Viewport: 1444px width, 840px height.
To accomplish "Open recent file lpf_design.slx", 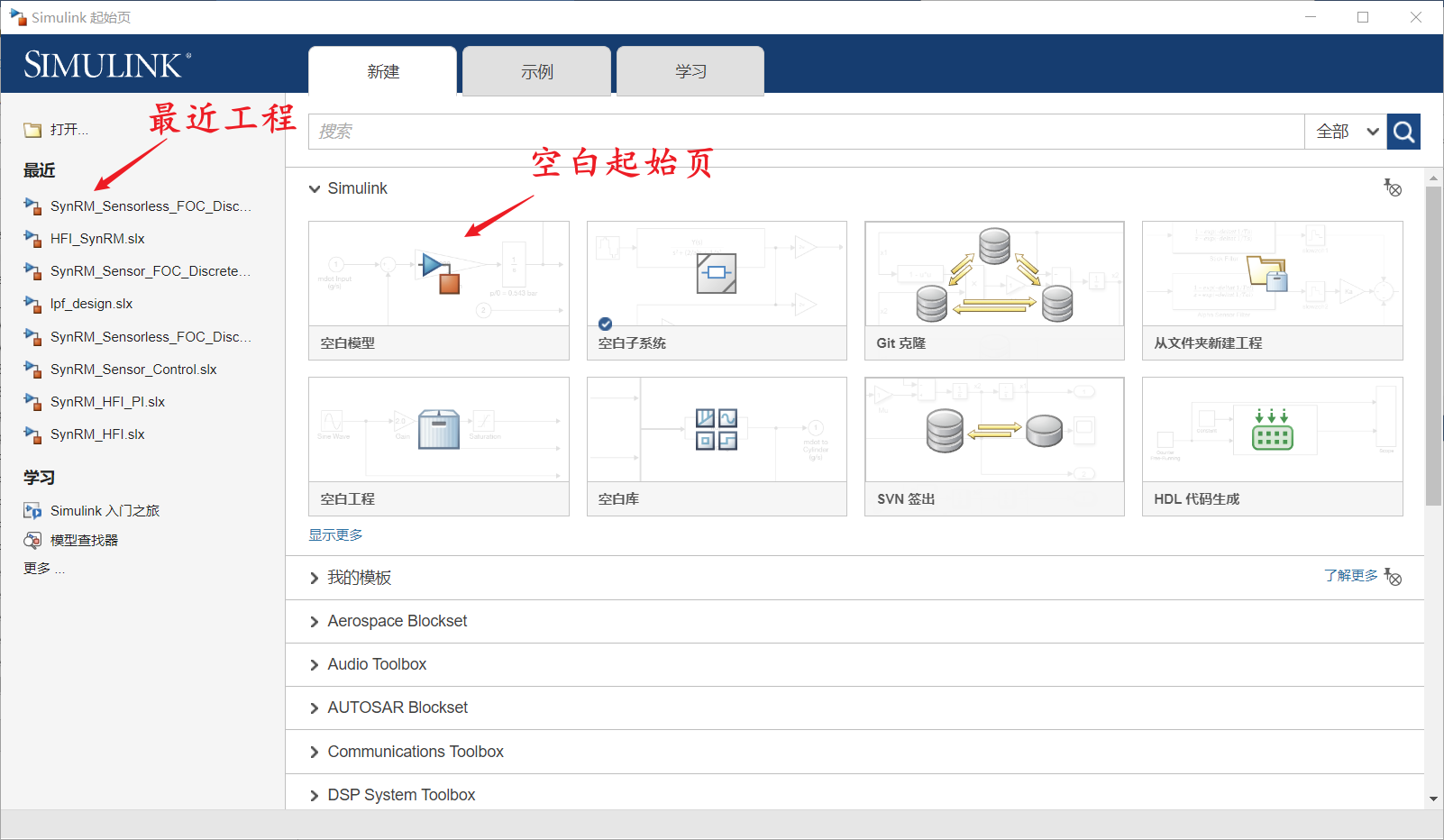I will 91,304.
